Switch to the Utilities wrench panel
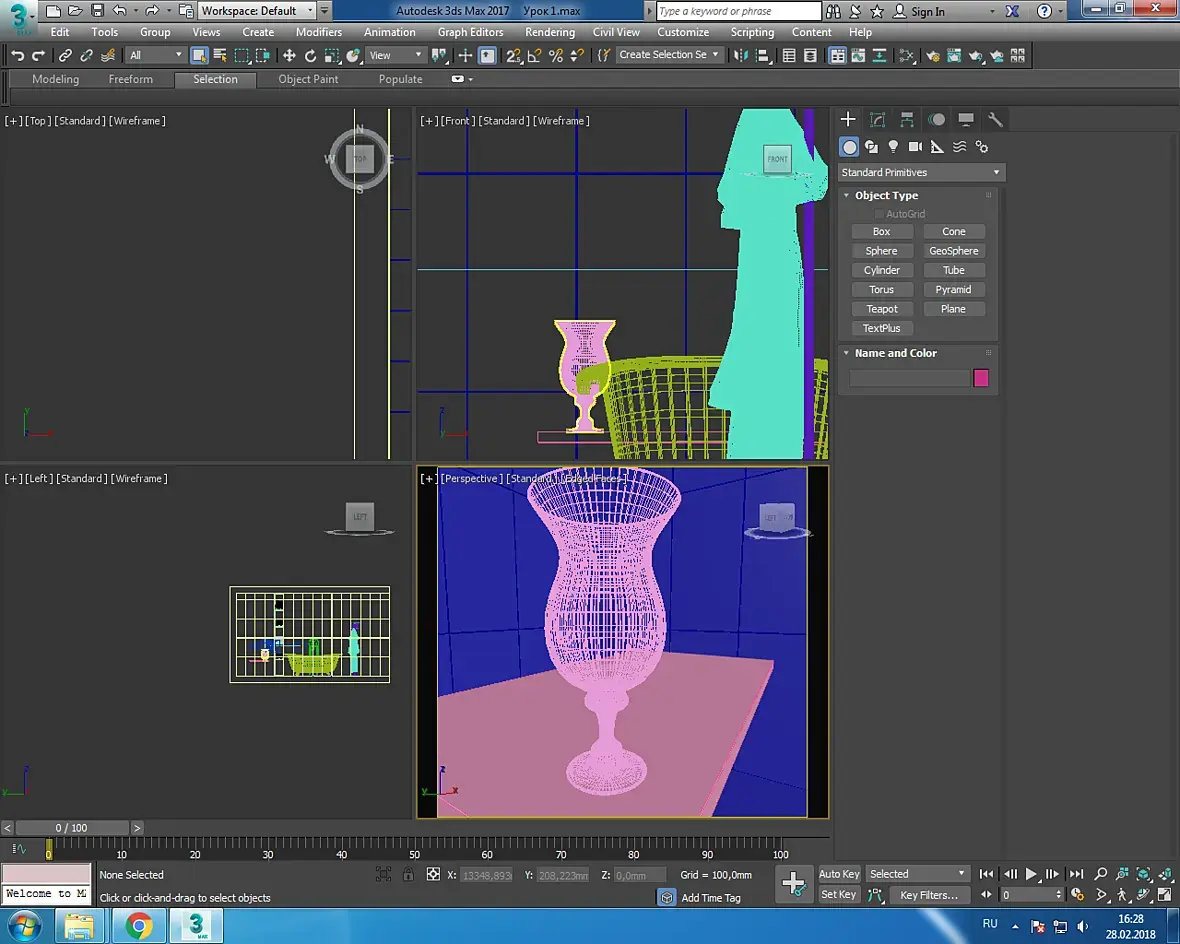Image resolution: width=1180 pixels, height=944 pixels. 995,120
